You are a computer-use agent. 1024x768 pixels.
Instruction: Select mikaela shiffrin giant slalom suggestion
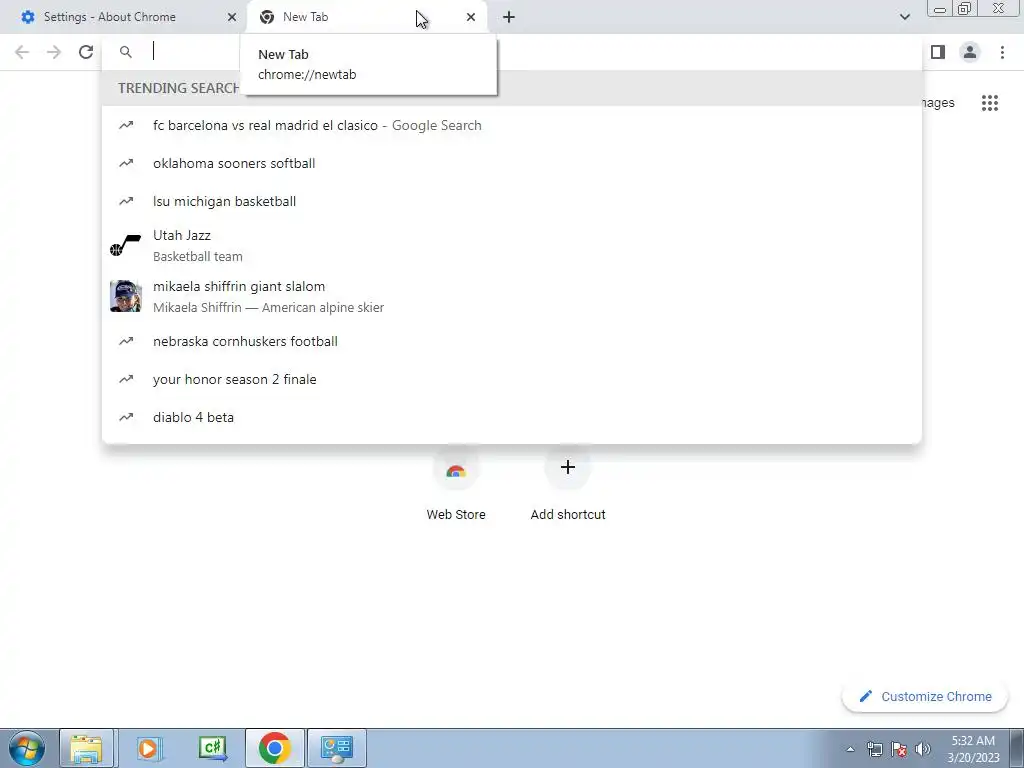tap(512, 296)
